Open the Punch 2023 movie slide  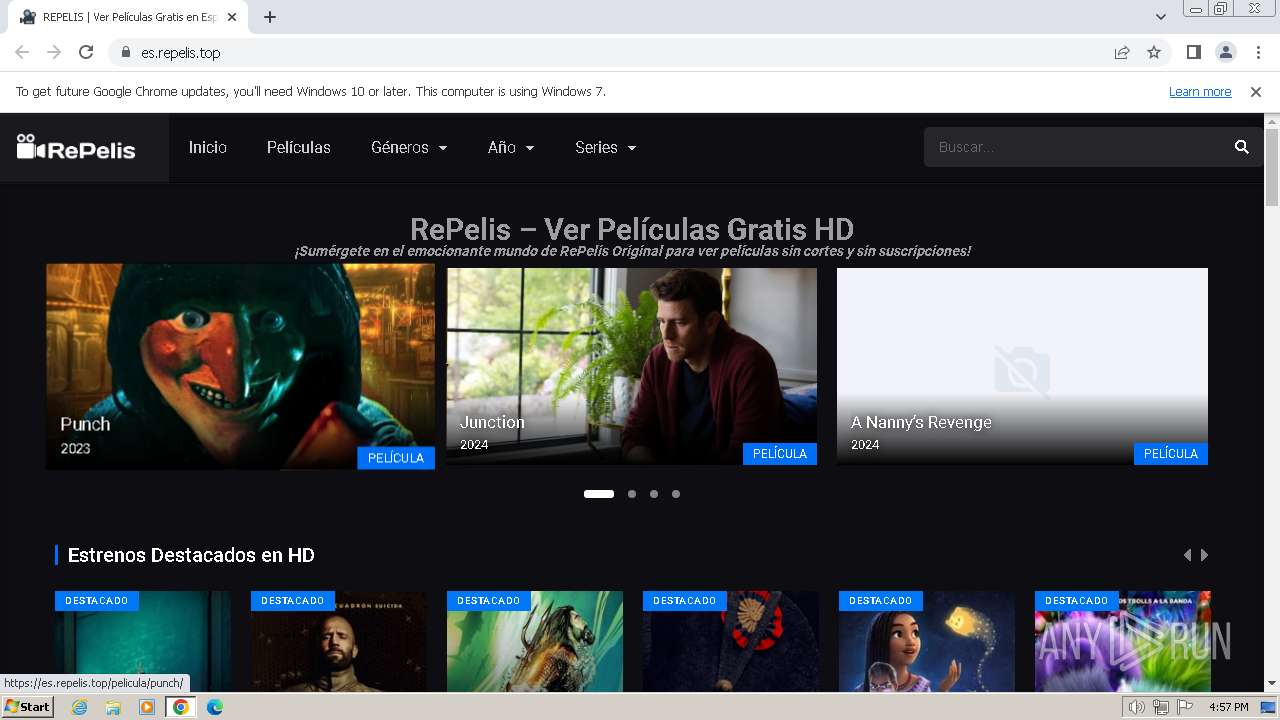240,366
